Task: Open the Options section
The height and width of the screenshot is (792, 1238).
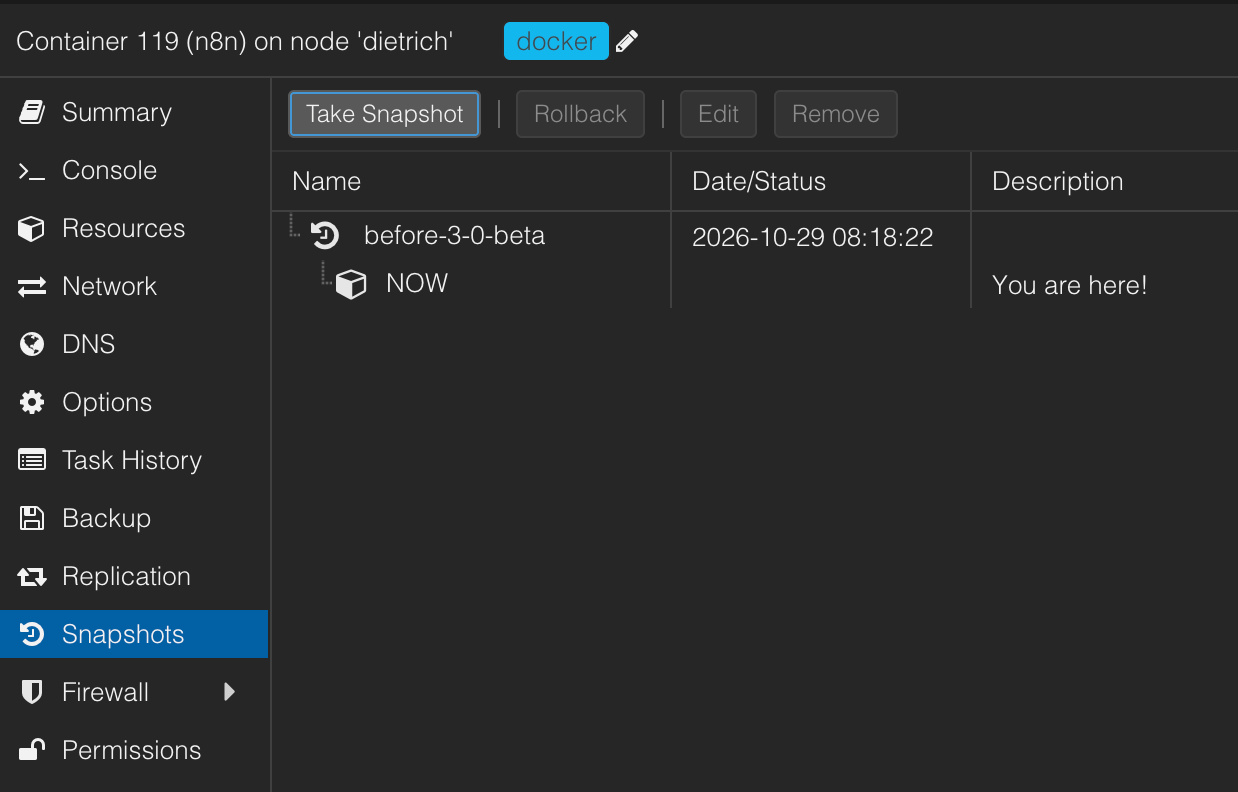Action: click(134, 402)
